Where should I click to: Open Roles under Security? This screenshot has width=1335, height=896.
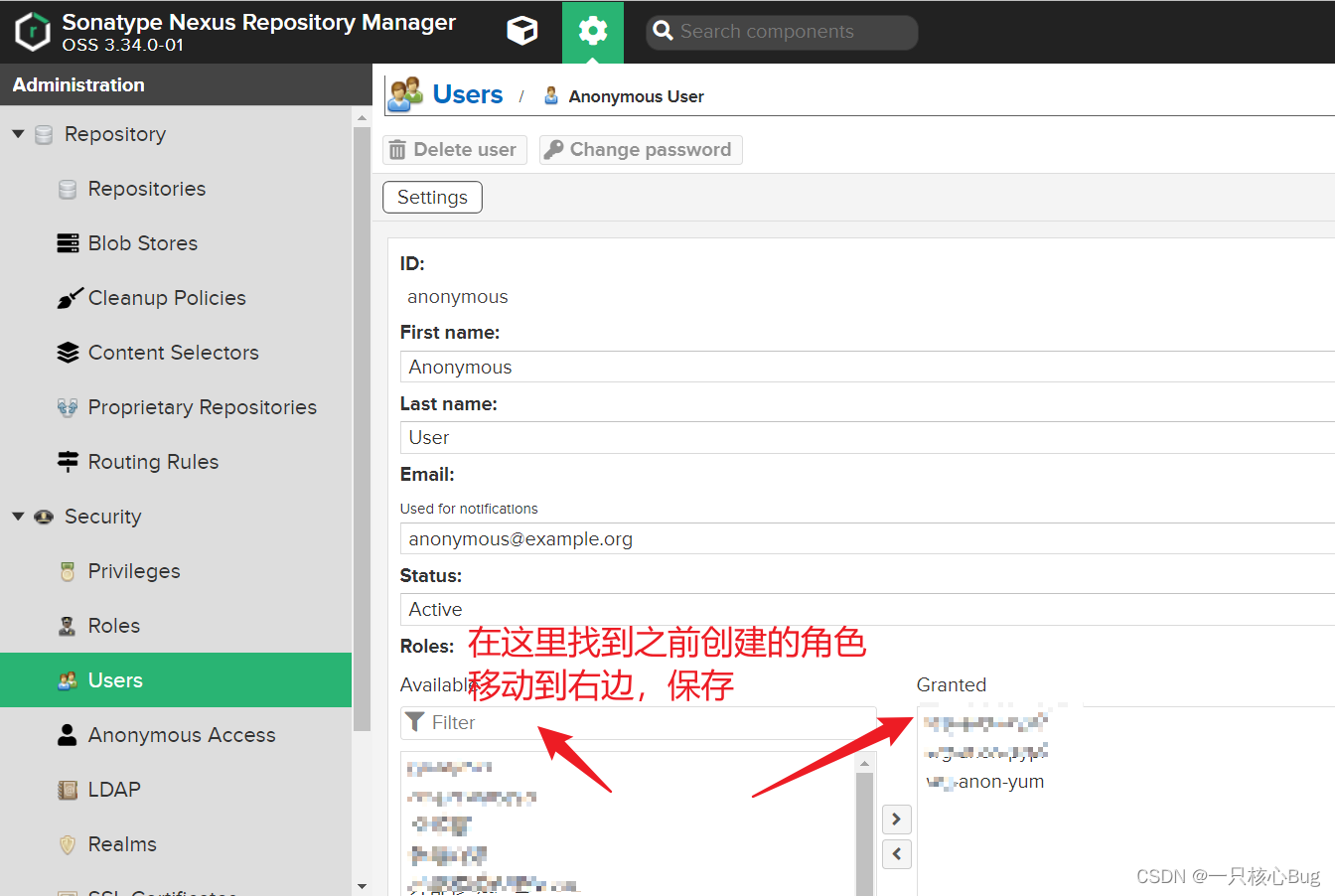[114, 626]
